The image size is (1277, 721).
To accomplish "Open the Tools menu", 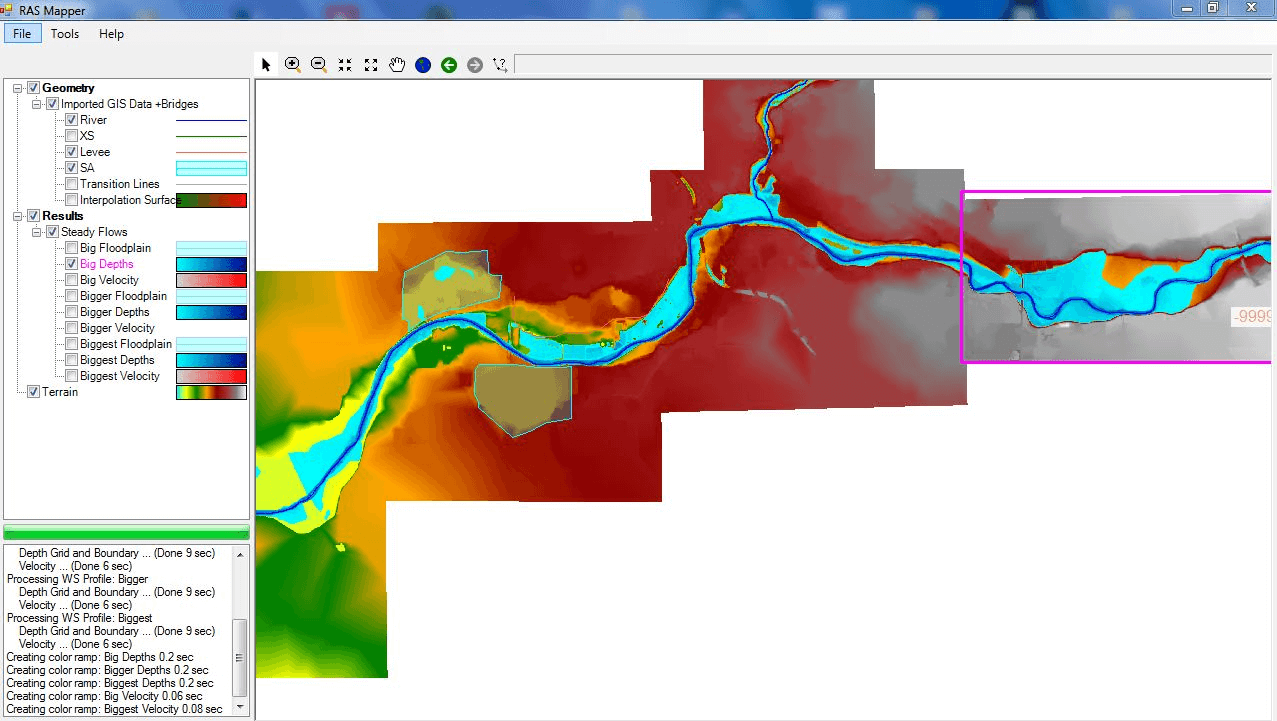I will coord(65,34).
